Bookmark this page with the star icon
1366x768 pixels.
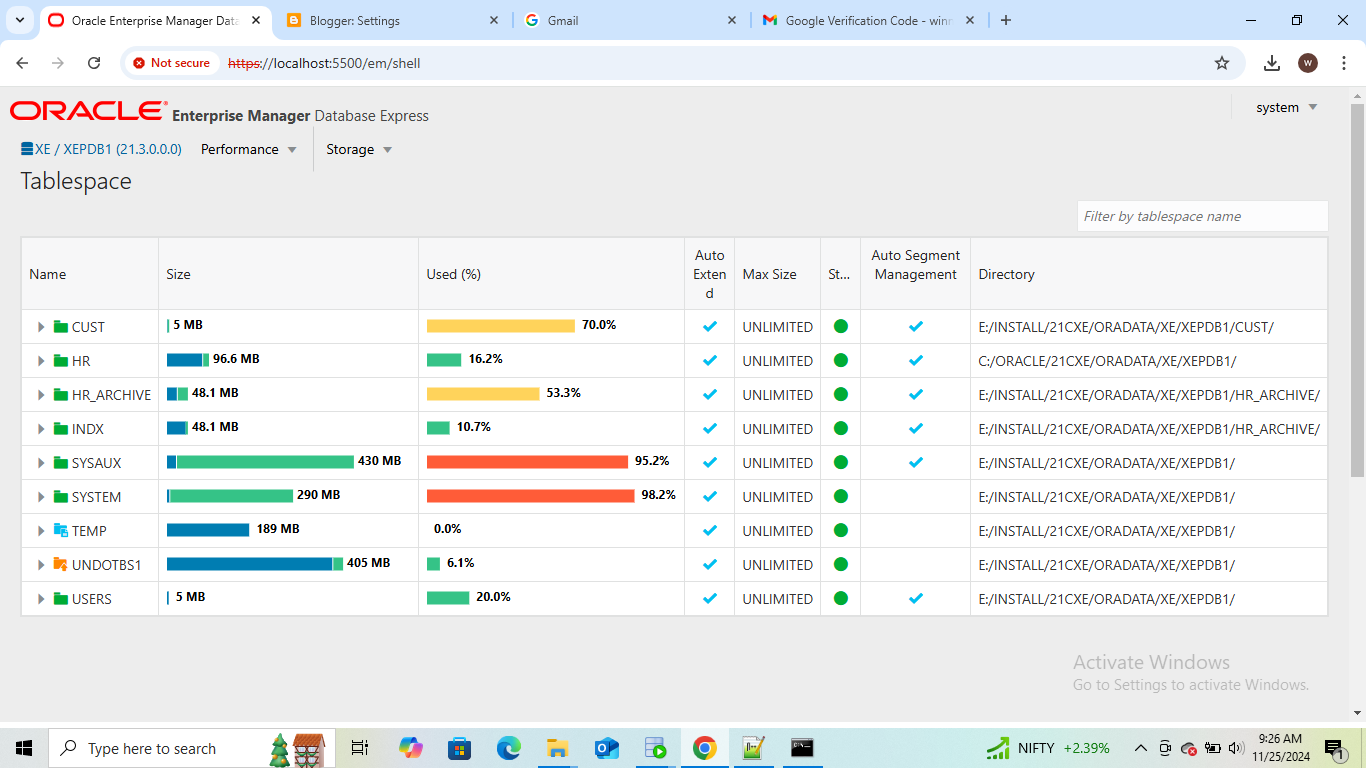tap(1221, 63)
